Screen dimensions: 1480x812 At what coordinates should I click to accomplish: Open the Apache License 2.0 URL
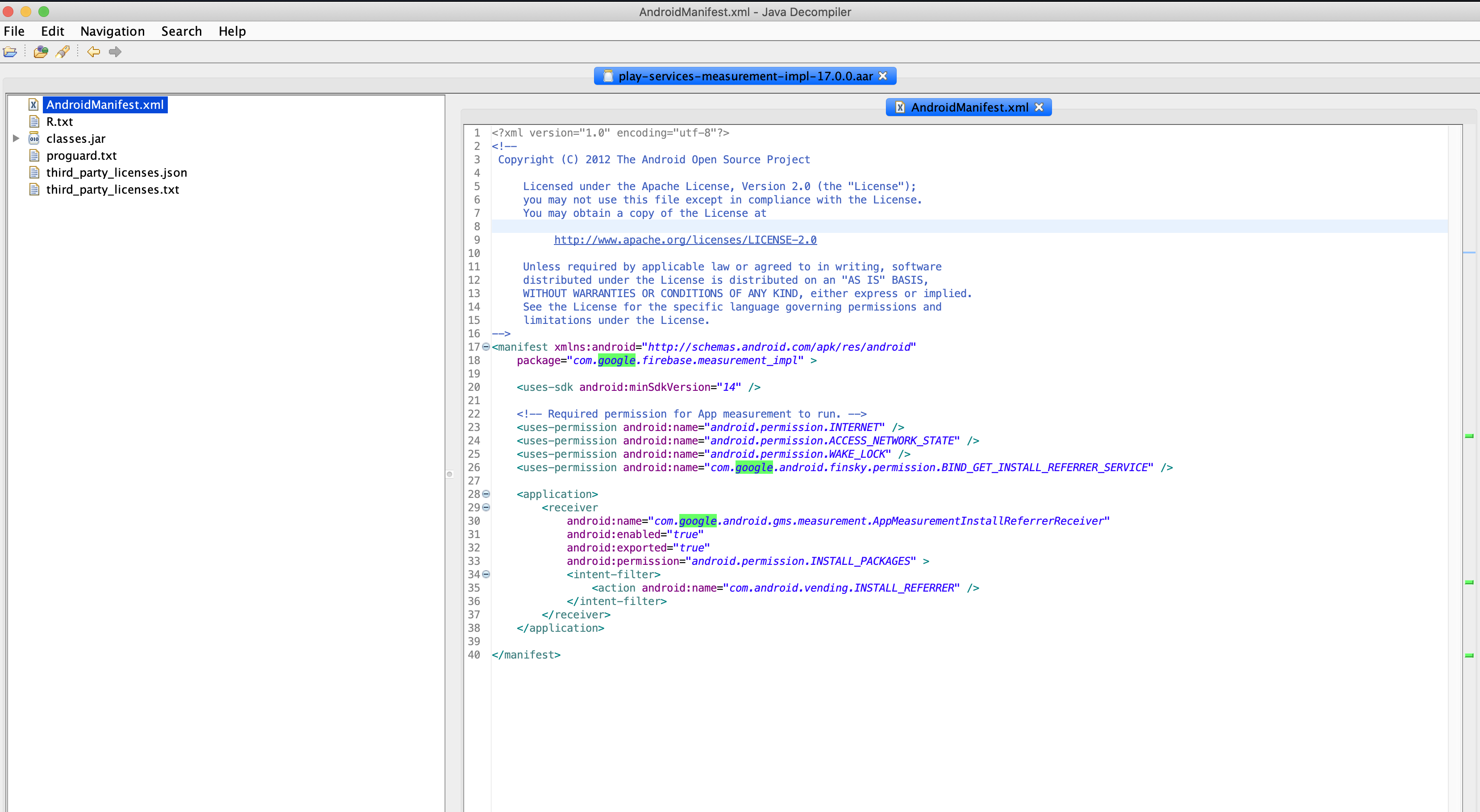tap(684, 240)
